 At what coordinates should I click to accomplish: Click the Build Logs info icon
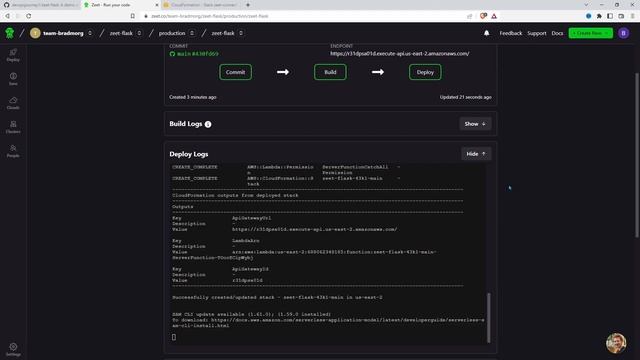(x=208, y=124)
